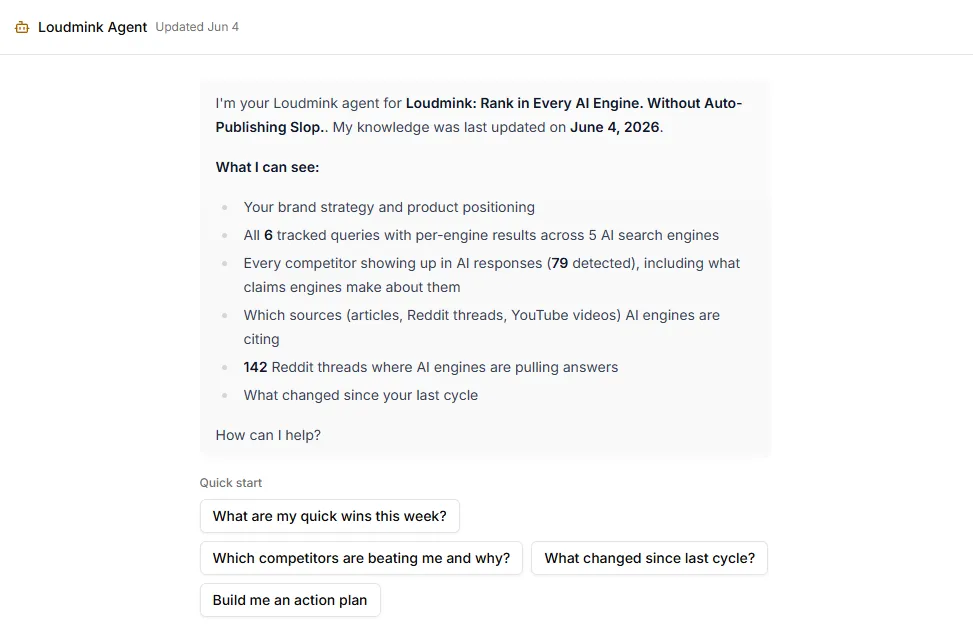Click the claims engines make about them line
Image resolution: width=973 pixels, height=640 pixels.
[352, 287]
